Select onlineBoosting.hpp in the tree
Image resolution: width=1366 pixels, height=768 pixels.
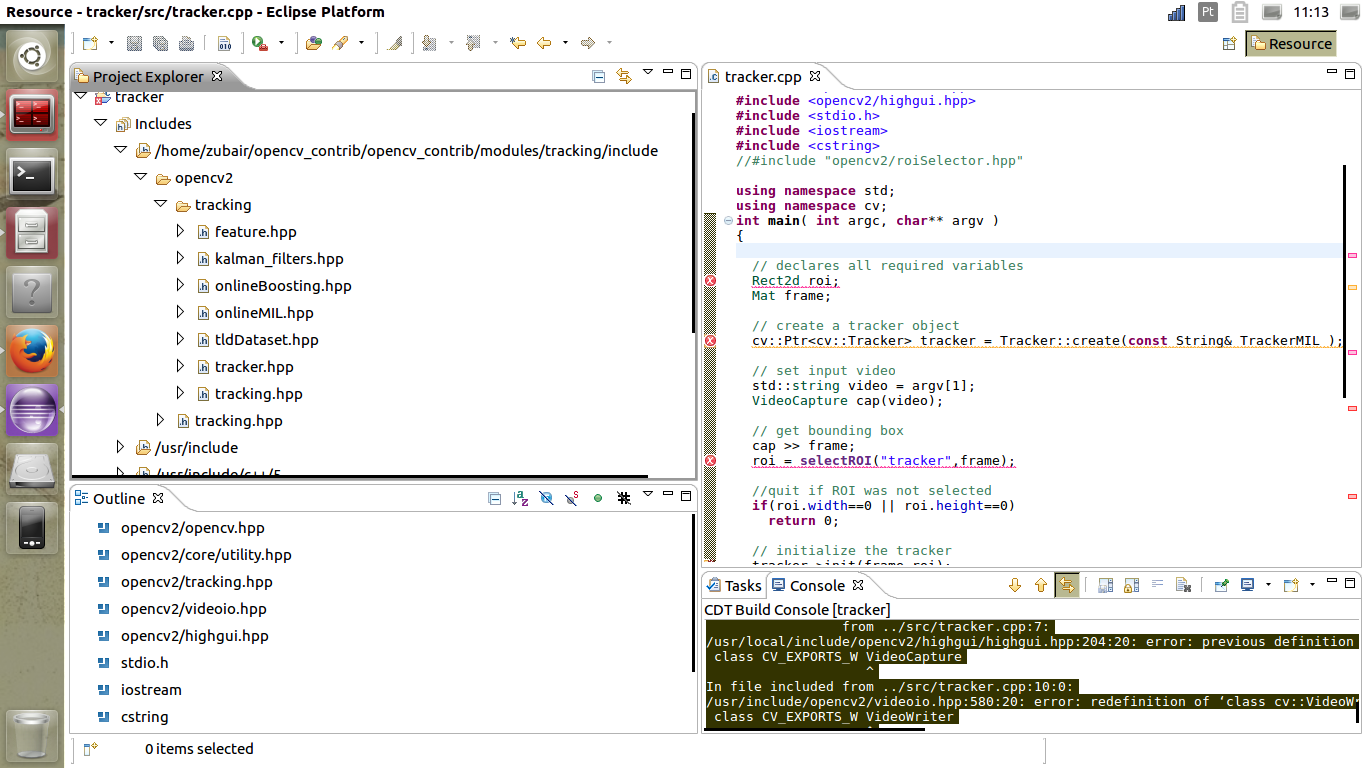click(x=283, y=286)
